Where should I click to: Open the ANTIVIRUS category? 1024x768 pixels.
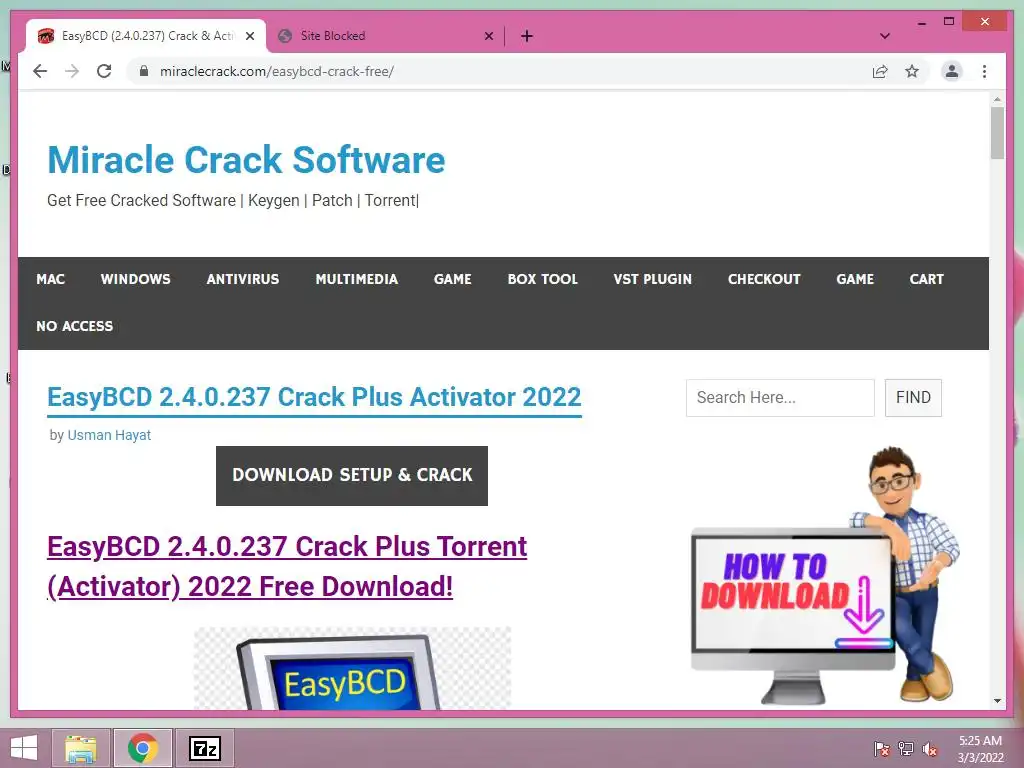pyautogui.click(x=242, y=279)
